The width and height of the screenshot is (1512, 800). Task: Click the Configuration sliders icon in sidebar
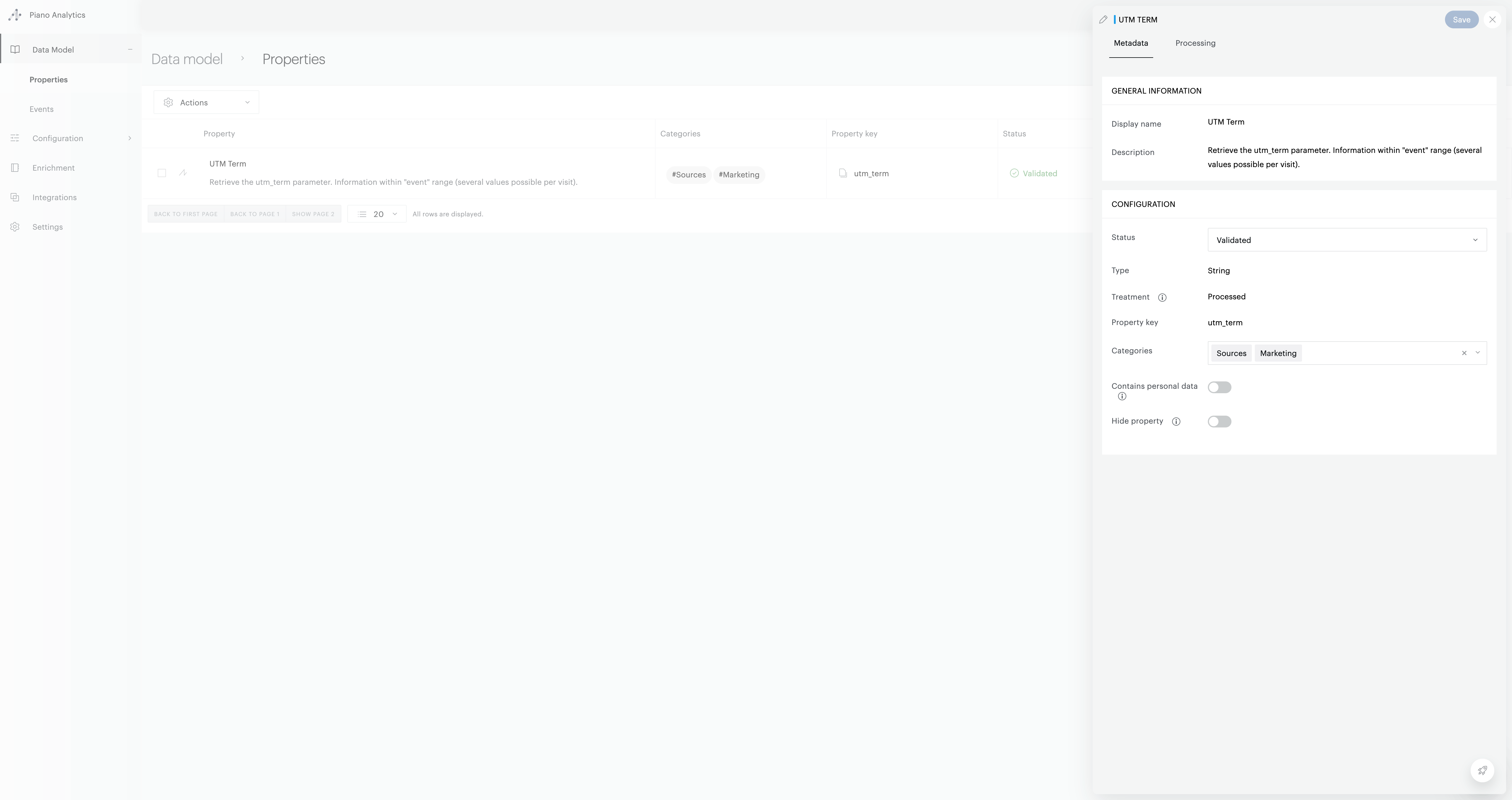(15, 138)
